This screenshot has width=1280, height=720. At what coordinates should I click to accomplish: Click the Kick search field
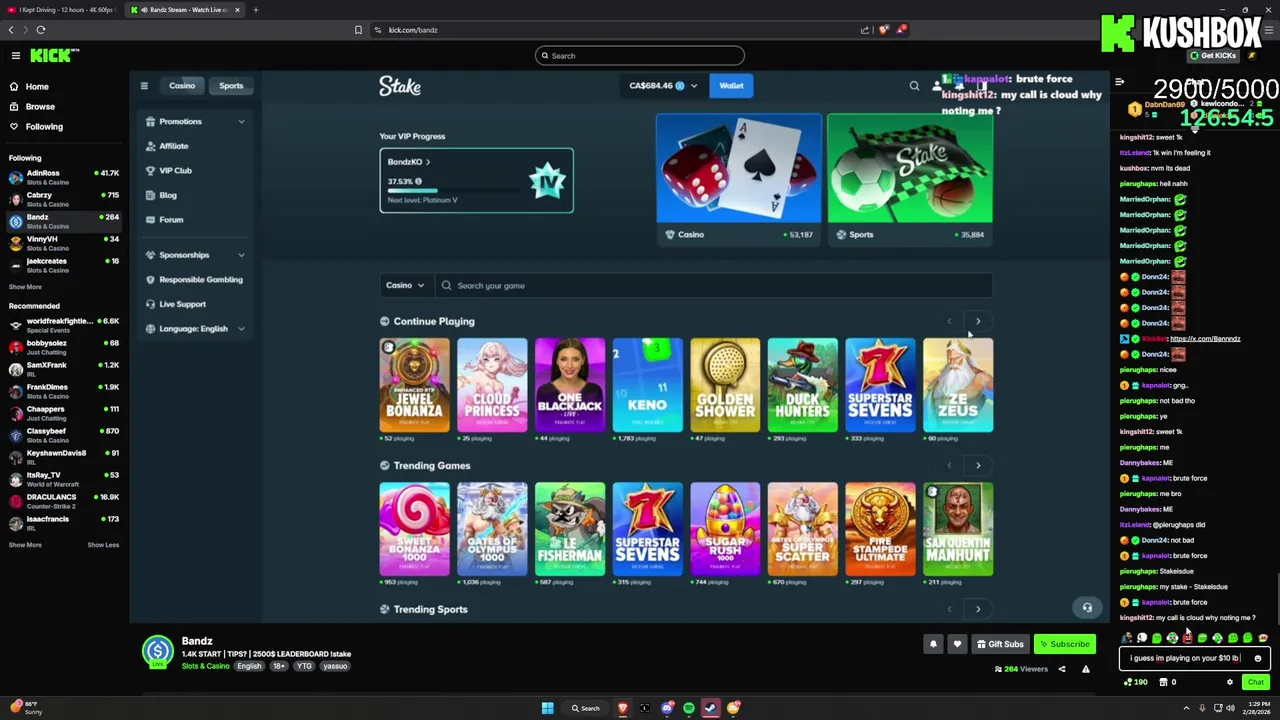coord(640,56)
